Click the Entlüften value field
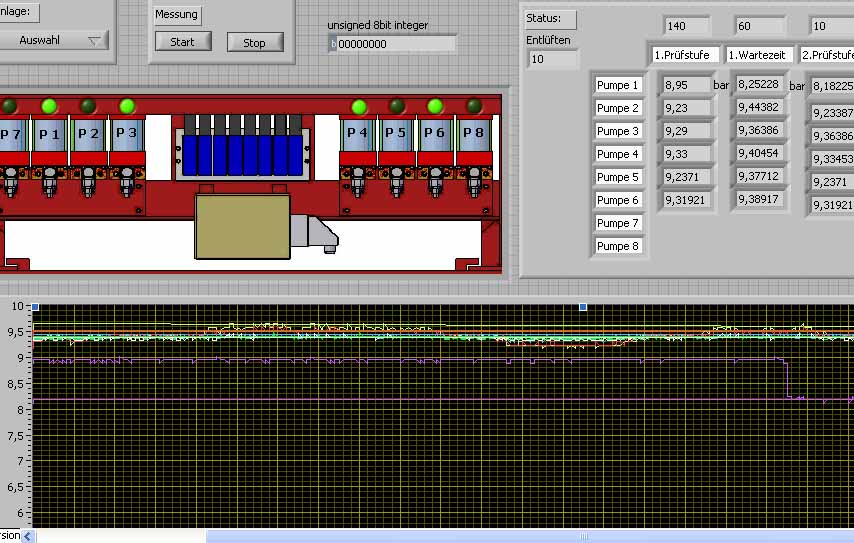 point(553,60)
